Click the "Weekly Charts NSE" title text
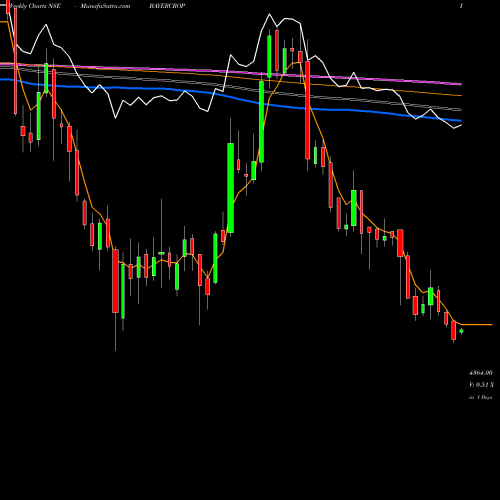This screenshot has height=500, width=500. coord(35,6)
